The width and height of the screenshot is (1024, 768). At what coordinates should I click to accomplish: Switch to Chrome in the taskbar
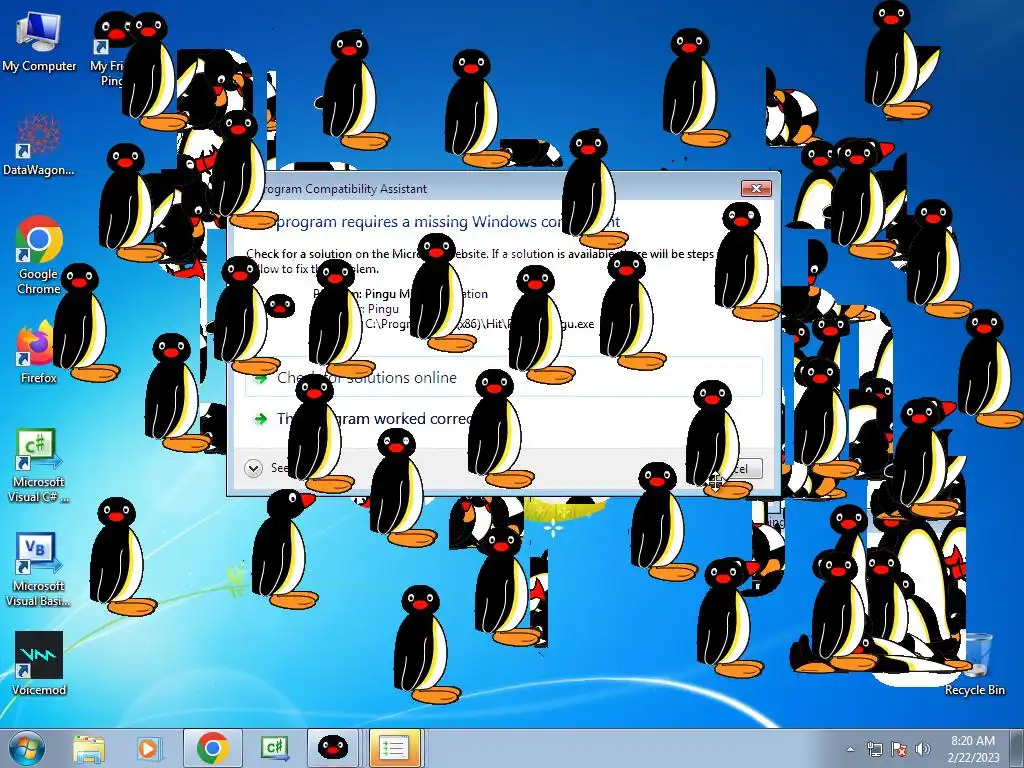(x=212, y=748)
